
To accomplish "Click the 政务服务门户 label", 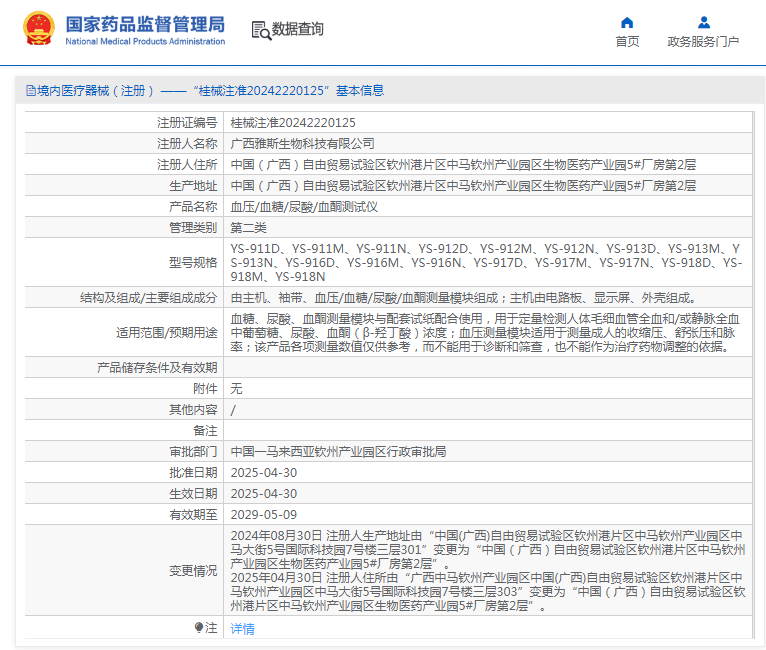I will (703, 42).
